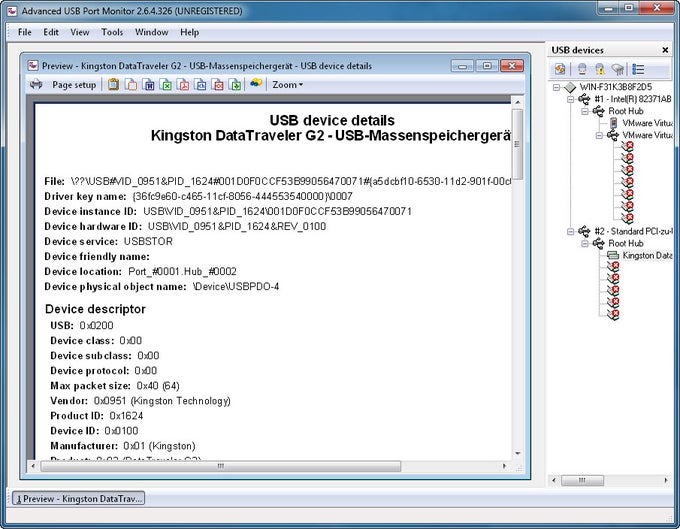Click the preview horizontal scrollbar thumb
The height and width of the screenshot is (529, 680).
pos(221,466)
